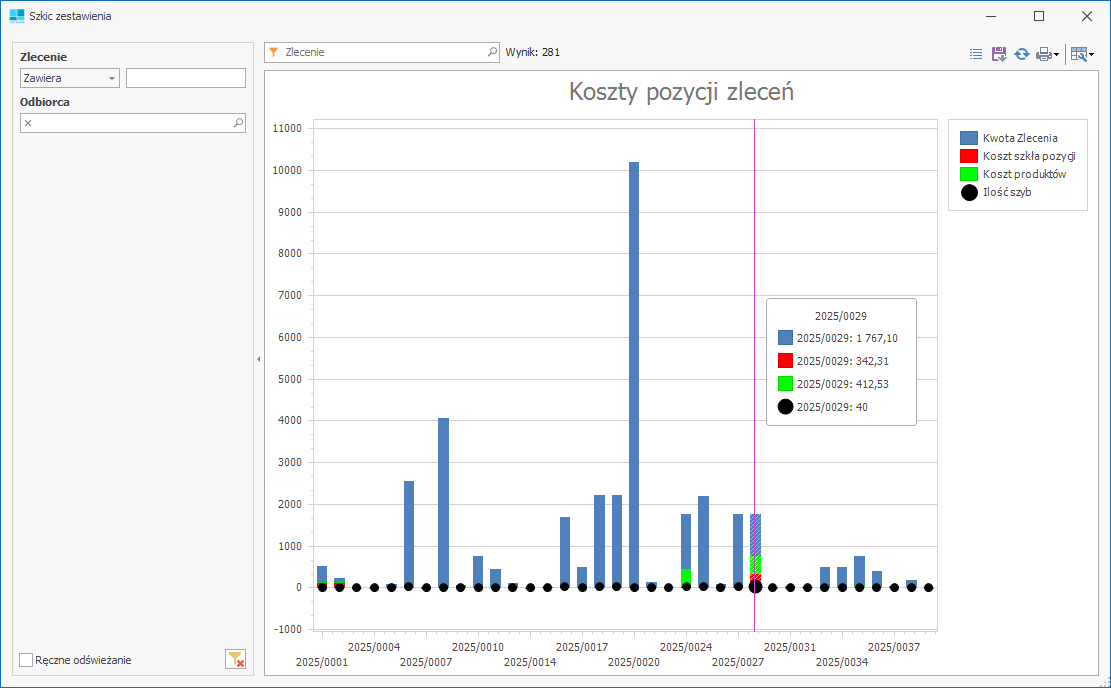The width and height of the screenshot is (1111, 688).
Task: Expand the table settings dropdown arrow
Action: click(x=1091, y=55)
